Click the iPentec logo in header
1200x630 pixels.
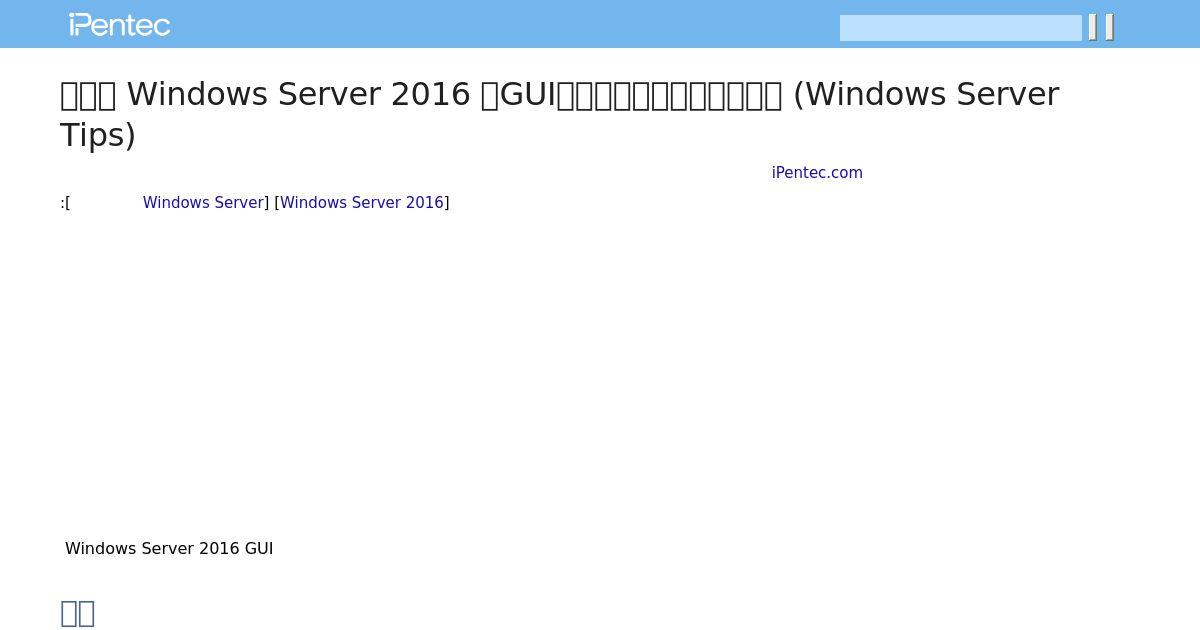[x=120, y=25]
